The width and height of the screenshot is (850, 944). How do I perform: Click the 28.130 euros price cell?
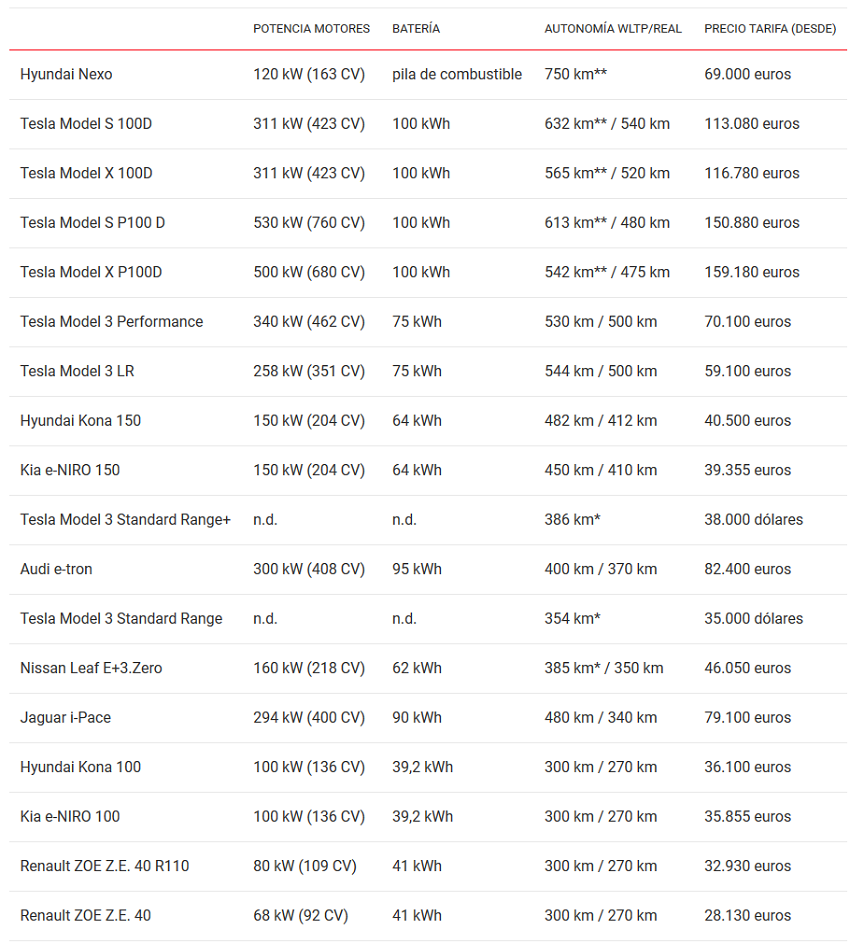pos(747,915)
